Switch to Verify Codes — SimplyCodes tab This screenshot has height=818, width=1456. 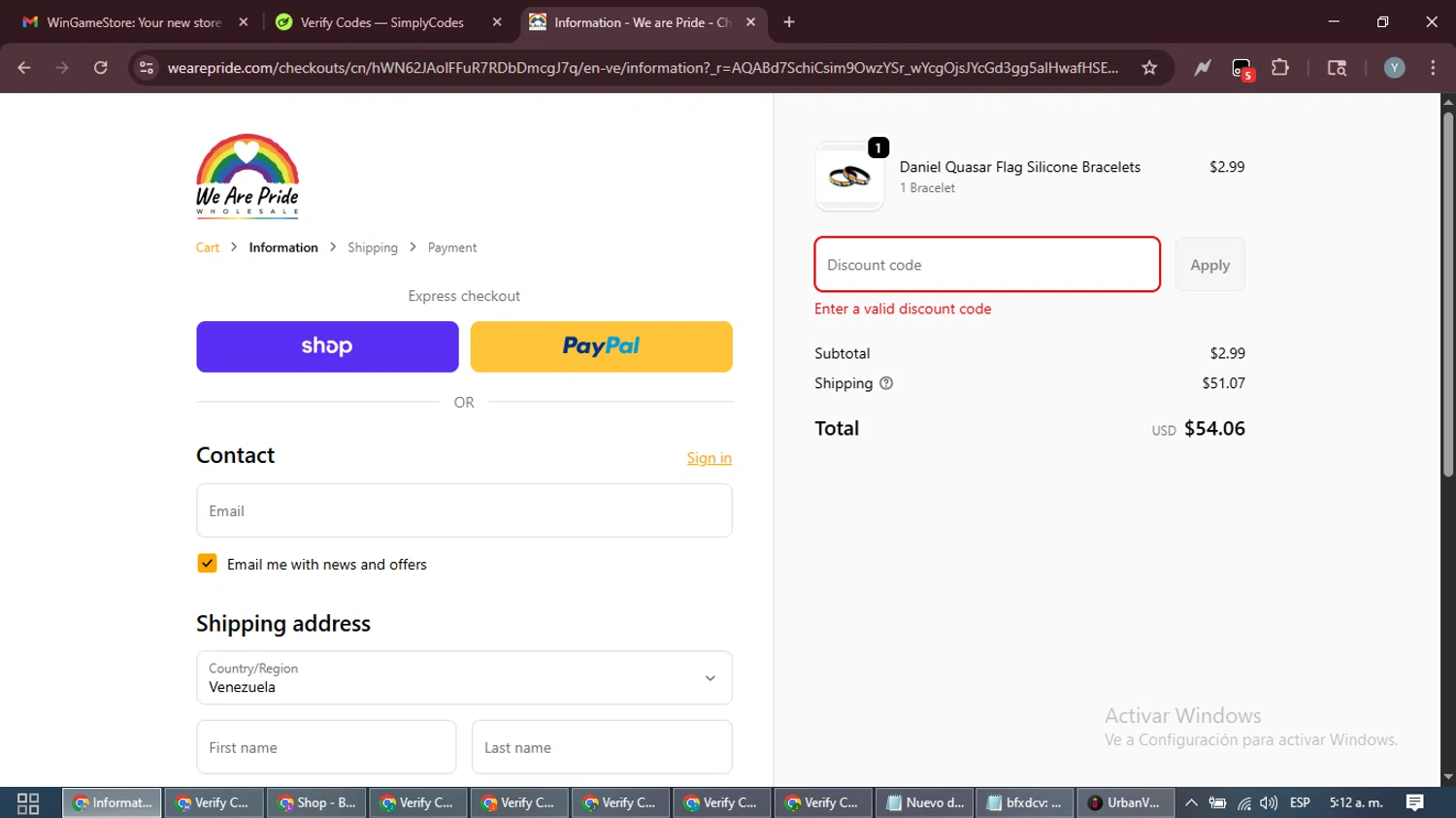pos(382,22)
